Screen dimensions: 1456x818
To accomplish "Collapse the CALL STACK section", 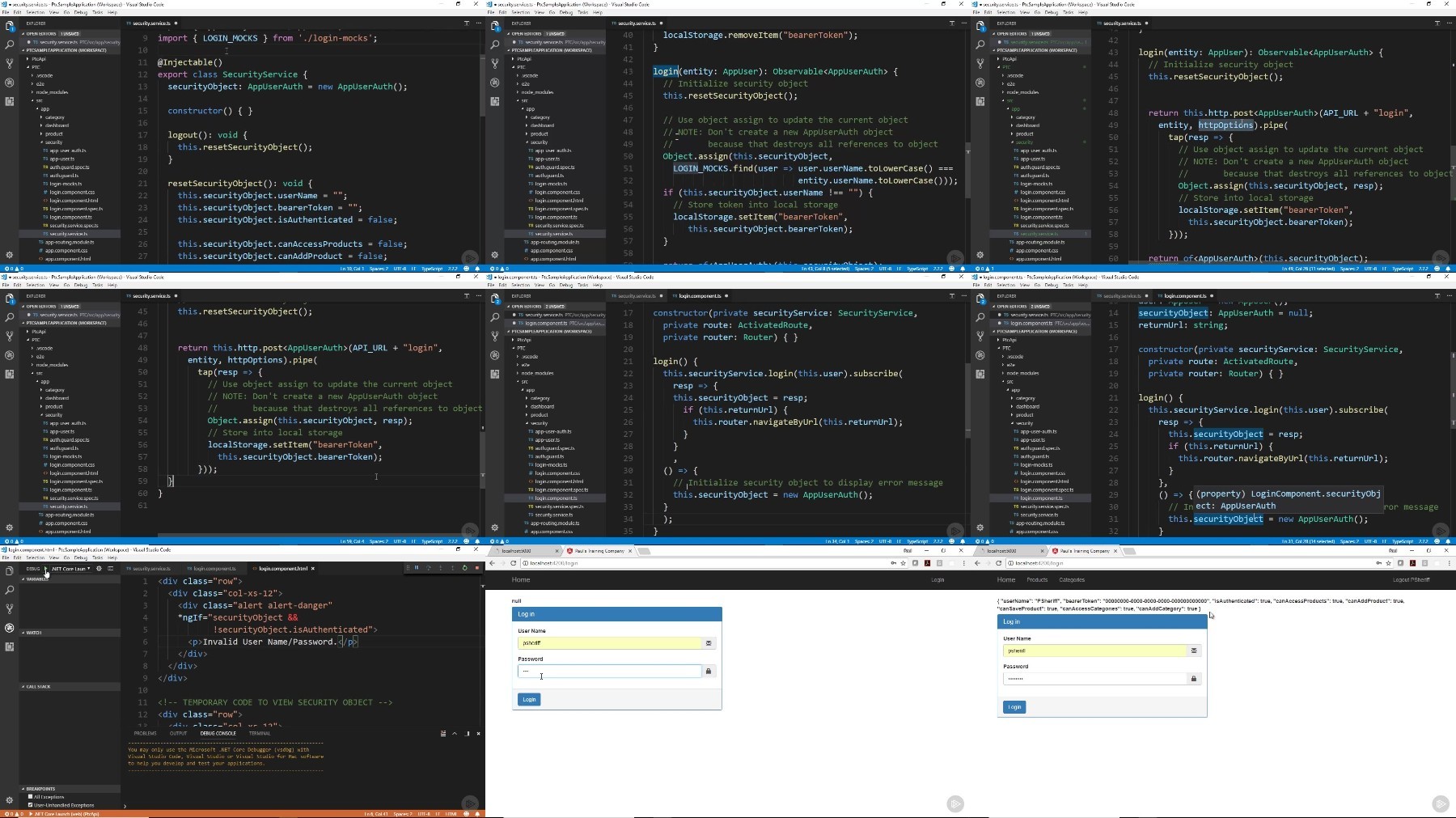I will 36,687.
